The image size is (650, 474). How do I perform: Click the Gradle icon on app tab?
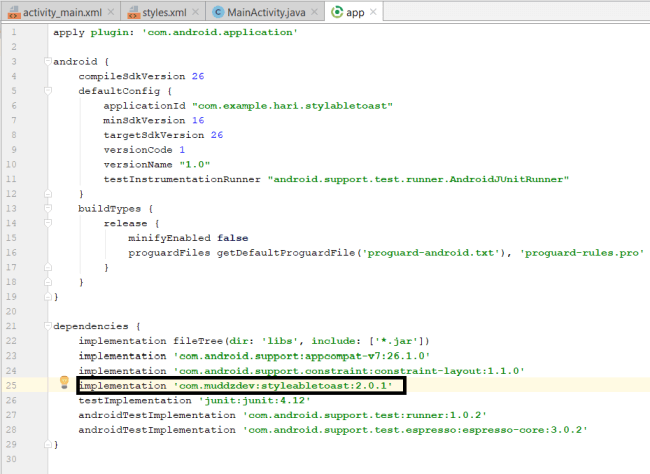337,12
